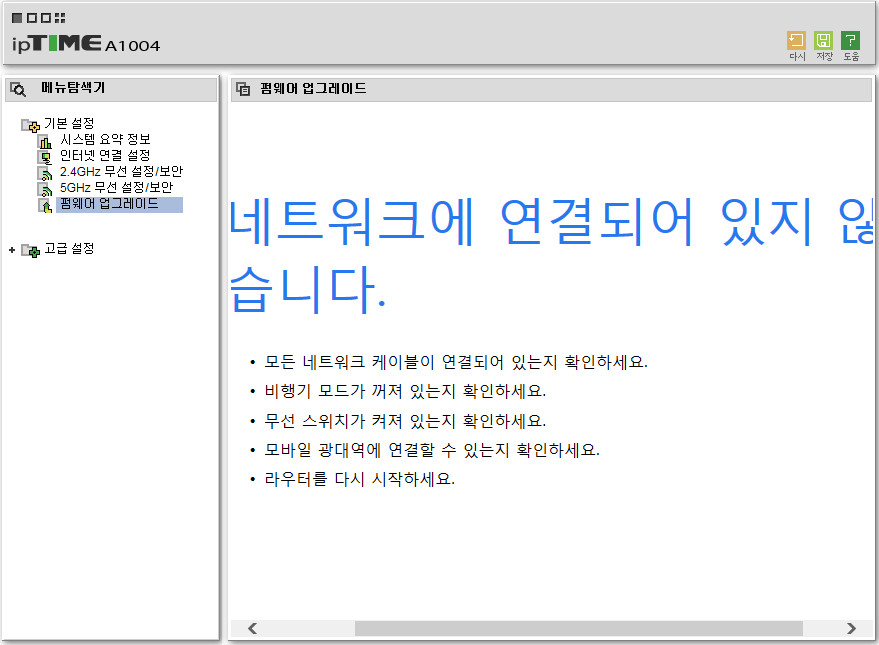Viewport: 879px width, 645px height.
Task: Click the text "비행기 모드가 꺼져 있는지 확인하세요."
Action: 405,391
